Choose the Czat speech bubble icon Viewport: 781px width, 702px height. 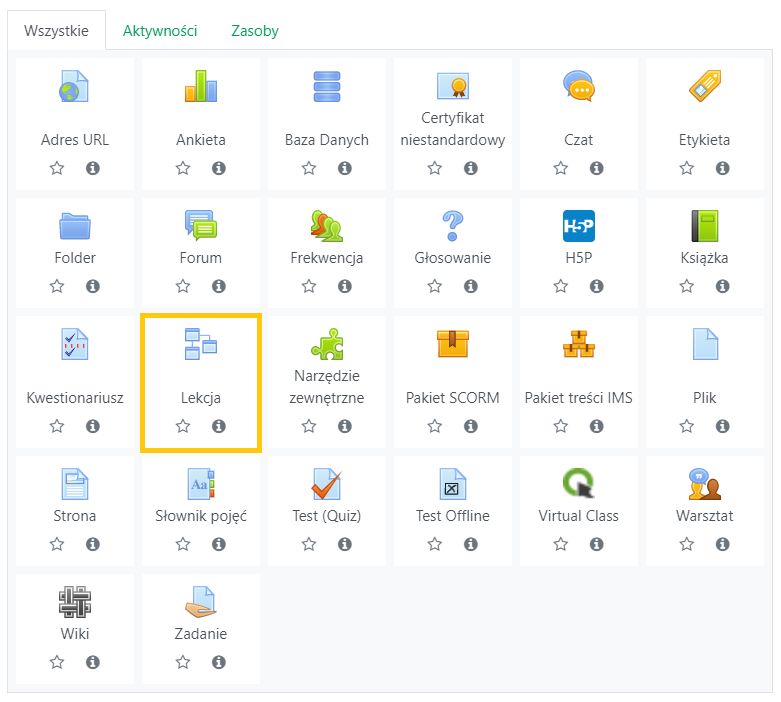pyautogui.click(x=578, y=86)
